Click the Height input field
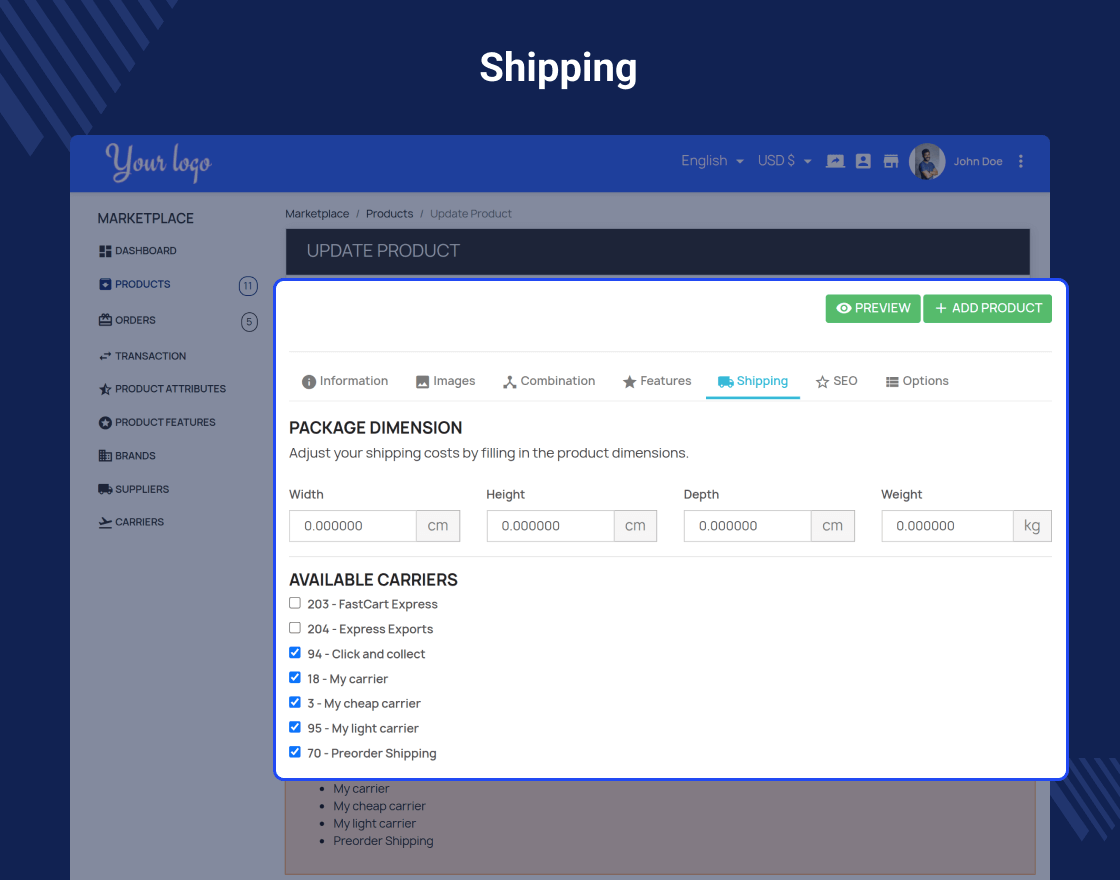 click(551, 526)
